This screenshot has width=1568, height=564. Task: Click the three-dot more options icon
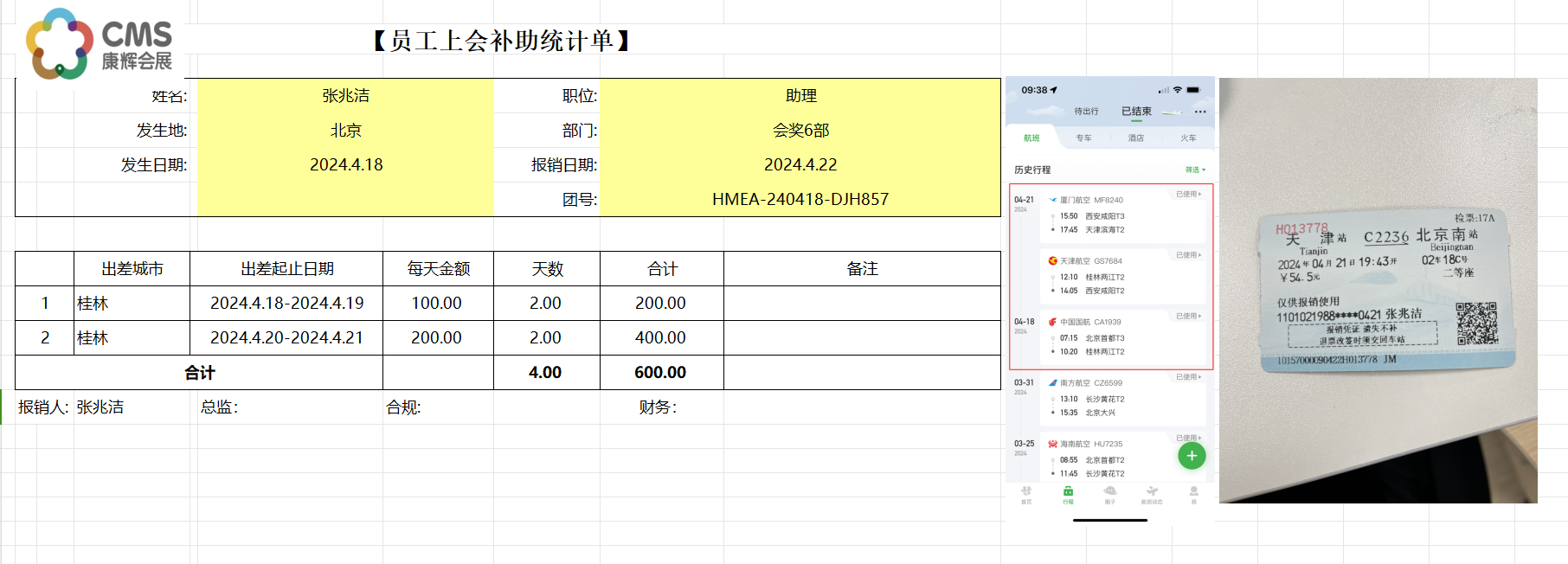(1199, 112)
